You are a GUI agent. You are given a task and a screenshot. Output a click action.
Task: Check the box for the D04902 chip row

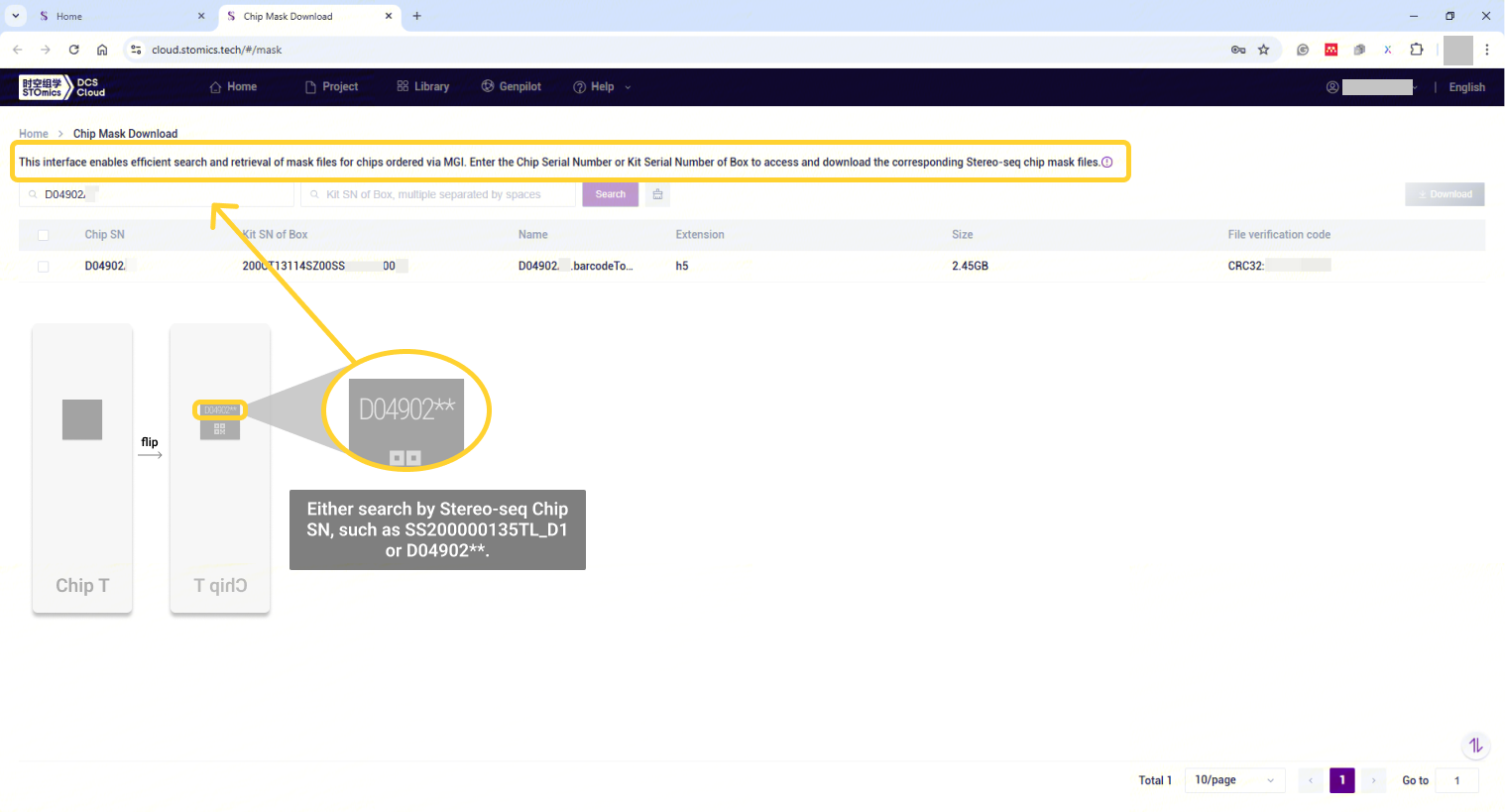click(43, 266)
